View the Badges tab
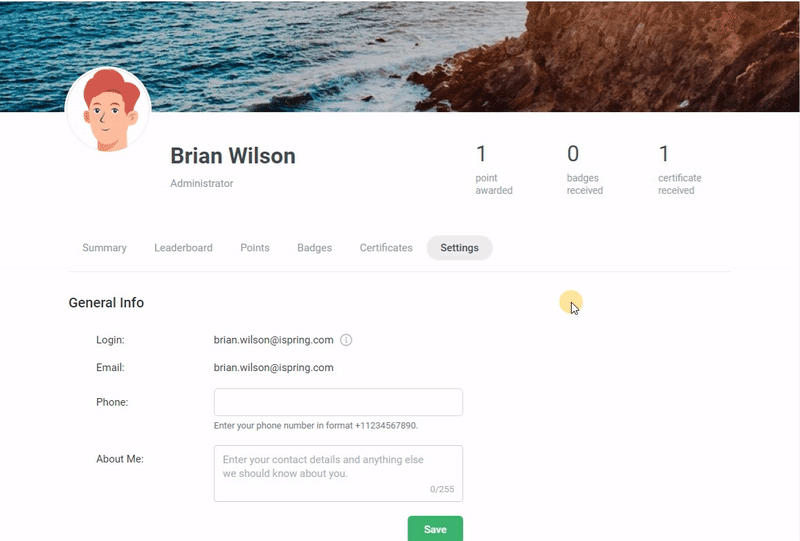The height and width of the screenshot is (541, 800). (314, 248)
